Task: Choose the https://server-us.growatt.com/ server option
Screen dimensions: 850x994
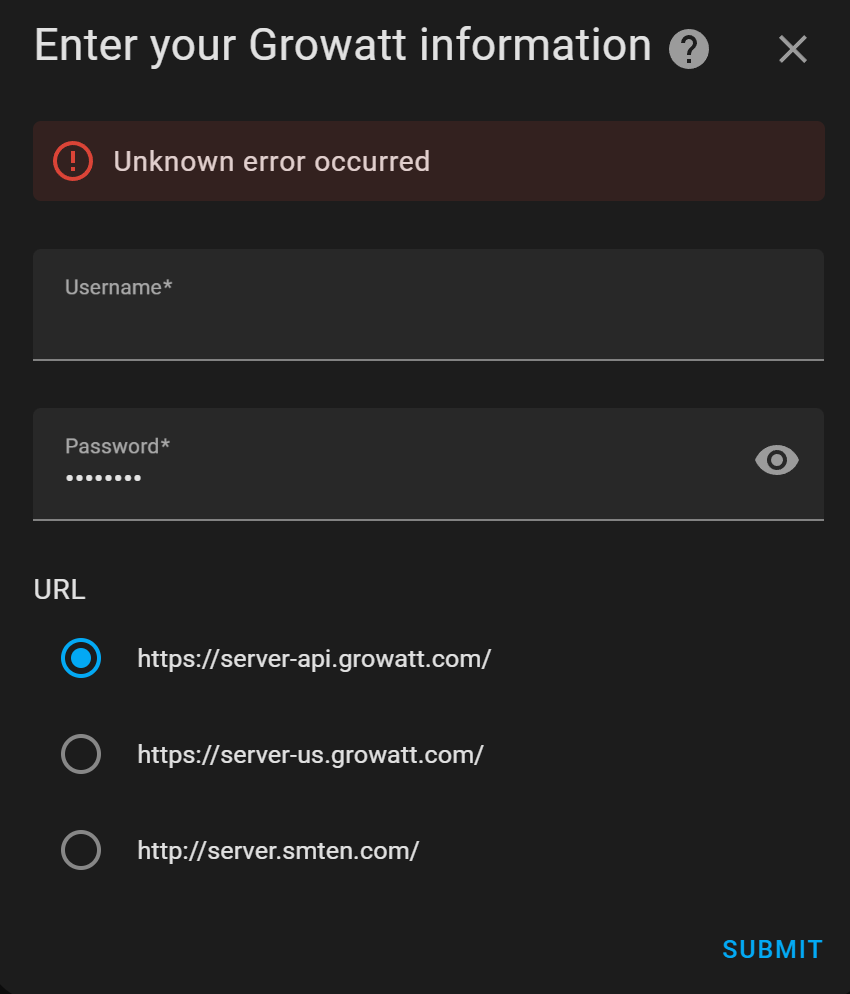Action: (x=81, y=754)
